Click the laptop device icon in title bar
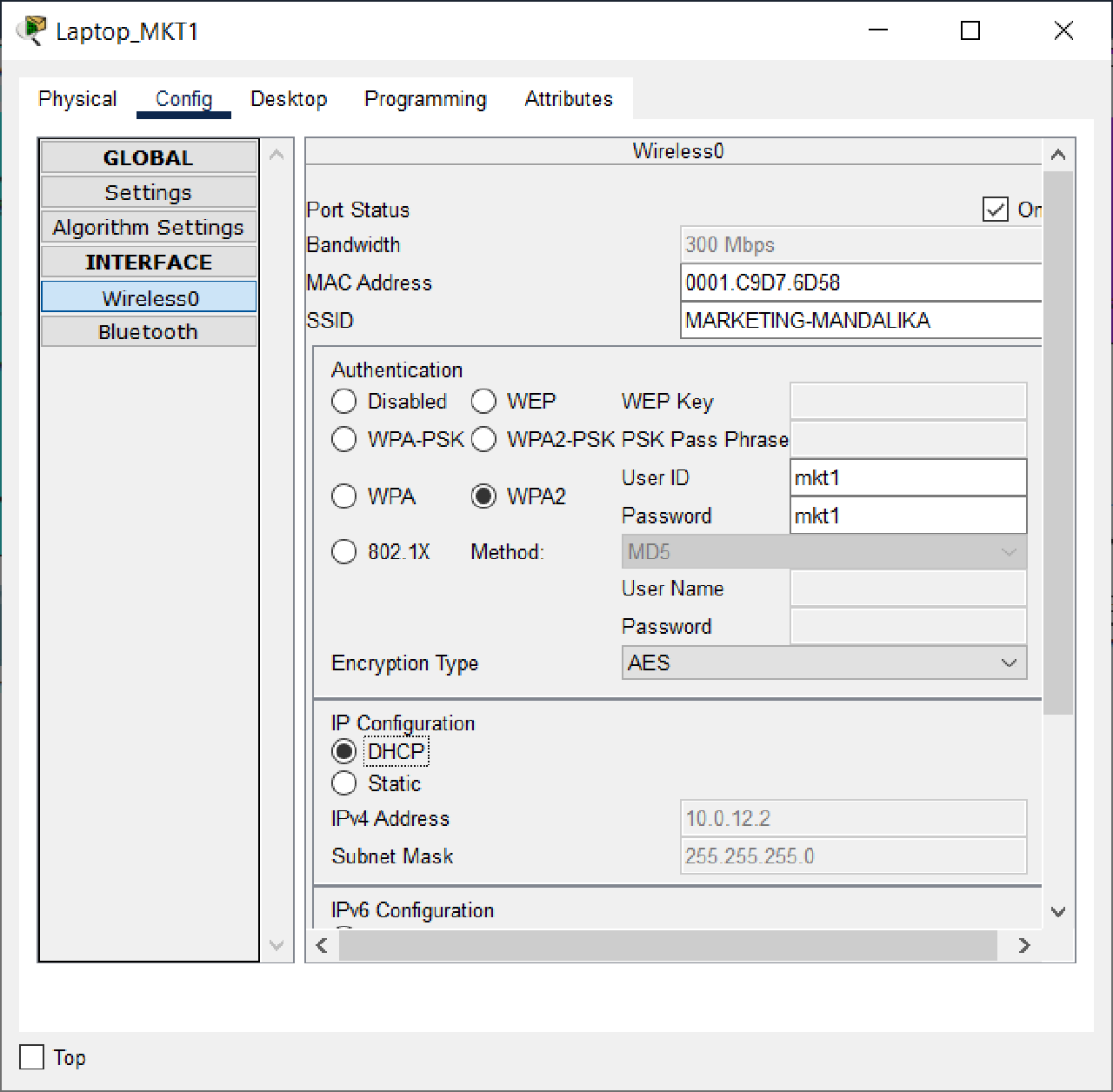Viewport: 1113px width, 1092px height. (x=30, y=29)
